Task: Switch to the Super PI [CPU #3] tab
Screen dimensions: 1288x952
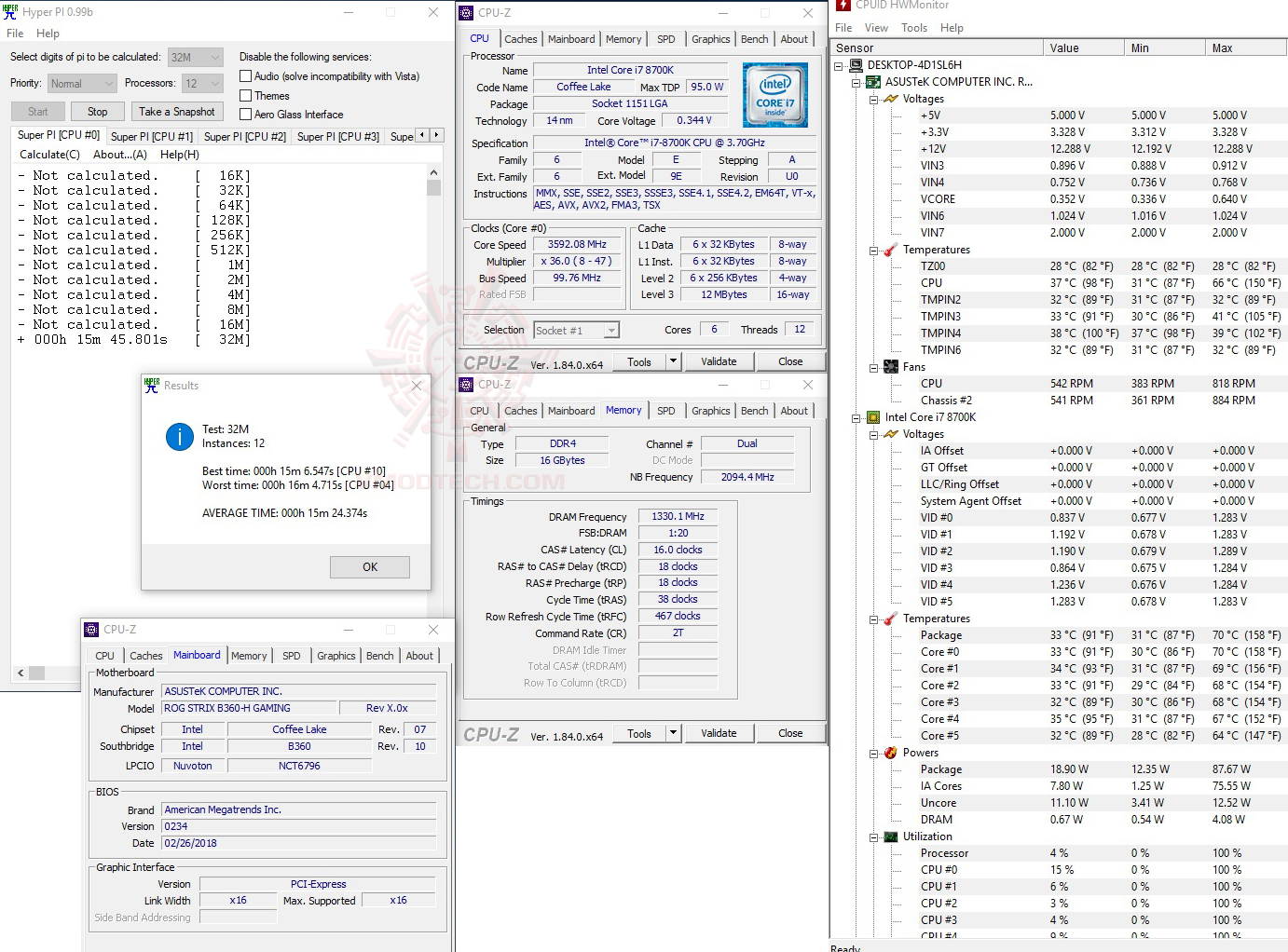Action: pyautogui.click(x=338, y=137)
